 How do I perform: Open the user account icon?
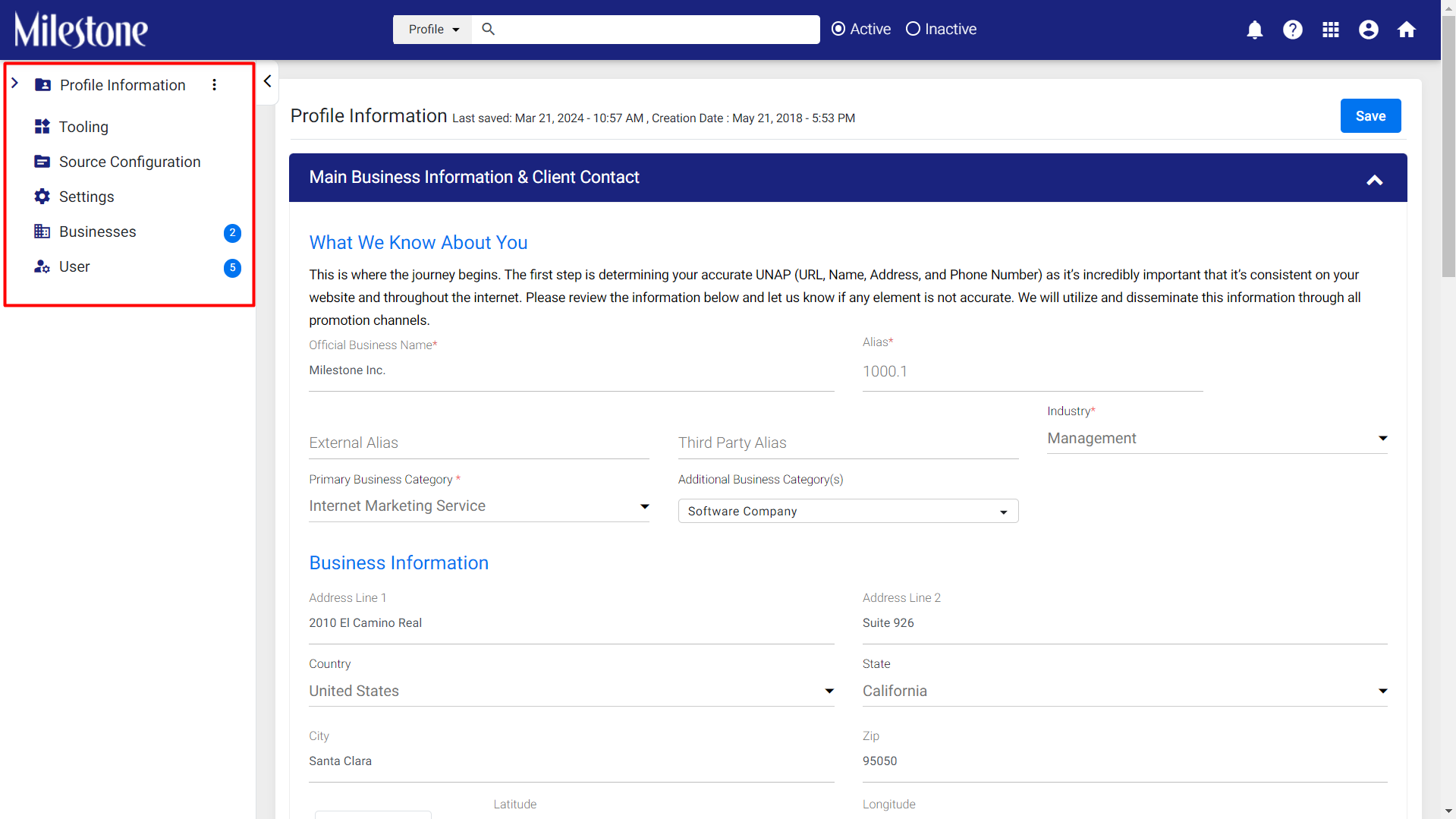coord(1369,30)
